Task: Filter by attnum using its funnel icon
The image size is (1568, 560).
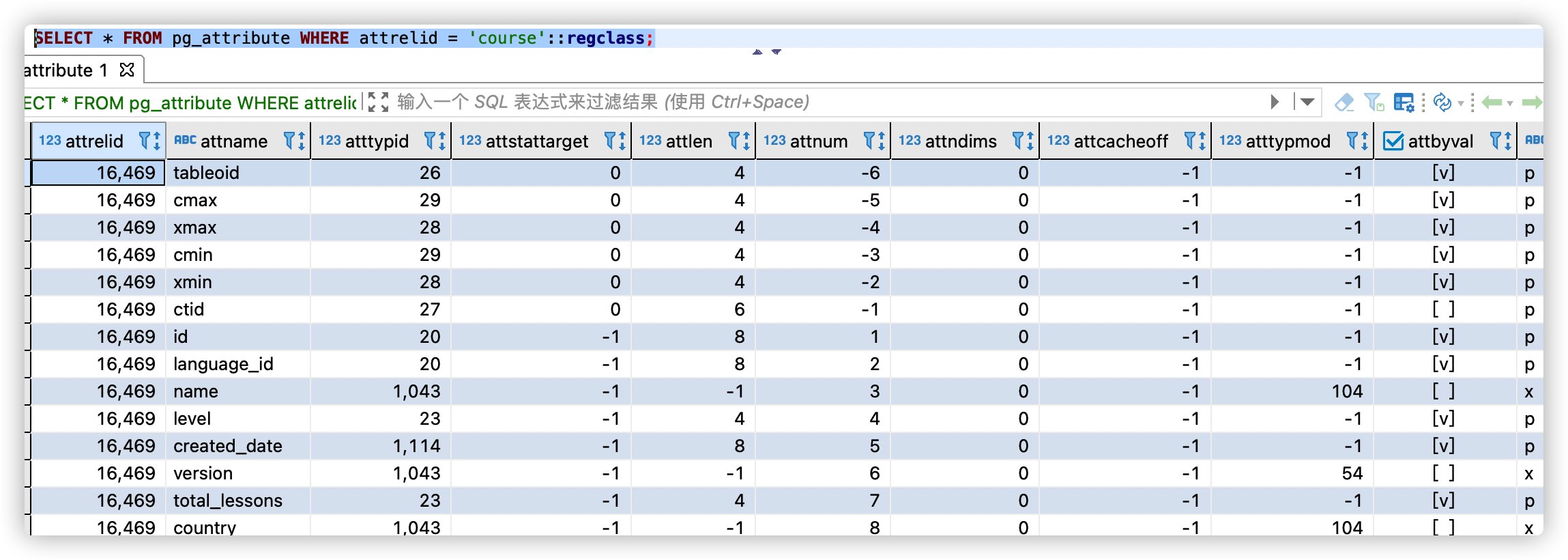Action: click(x=869, y=141)
